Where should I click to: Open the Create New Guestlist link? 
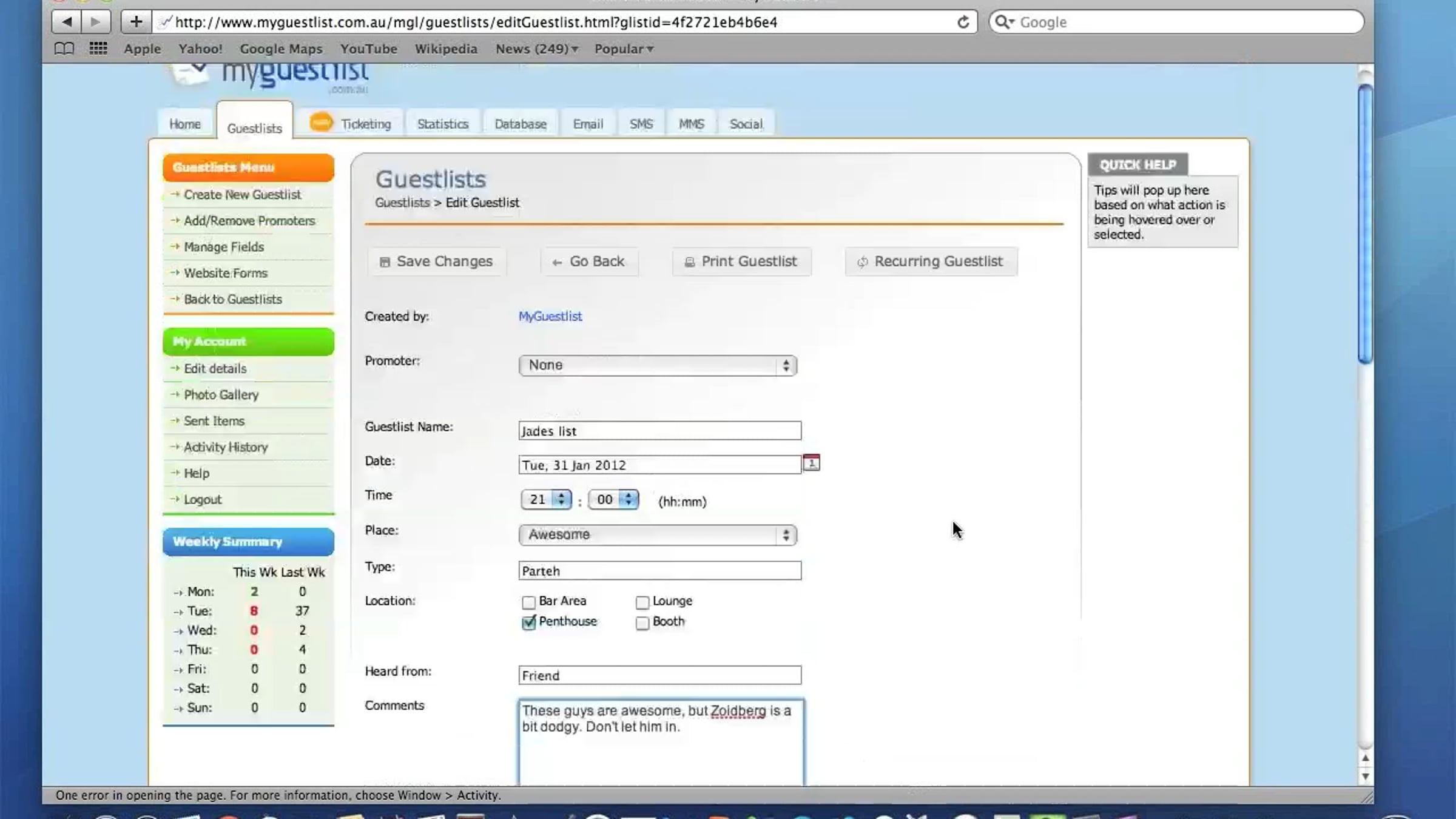click(x=242, y=195)
